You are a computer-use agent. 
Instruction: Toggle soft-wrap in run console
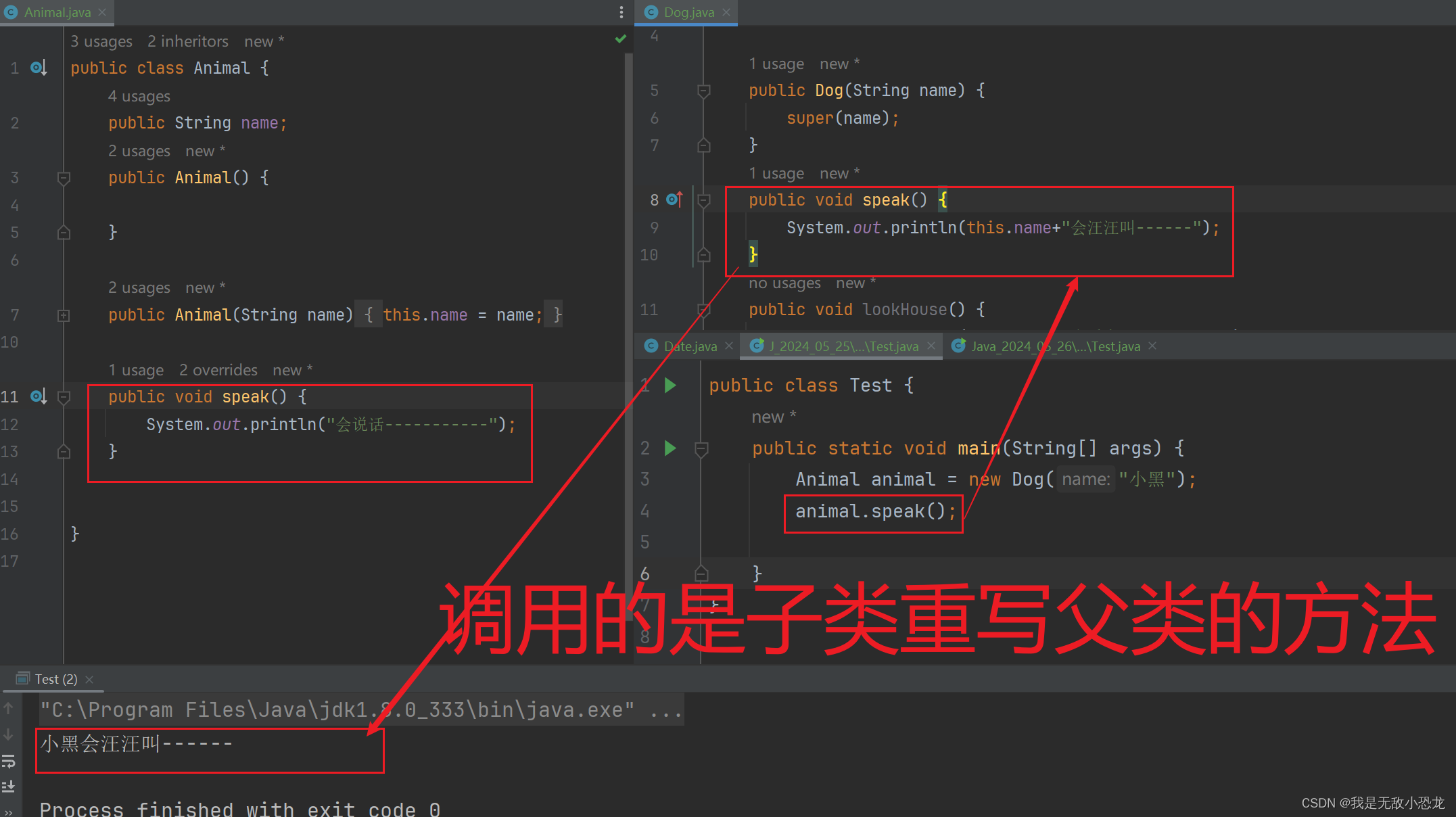[x=8, y=762]
